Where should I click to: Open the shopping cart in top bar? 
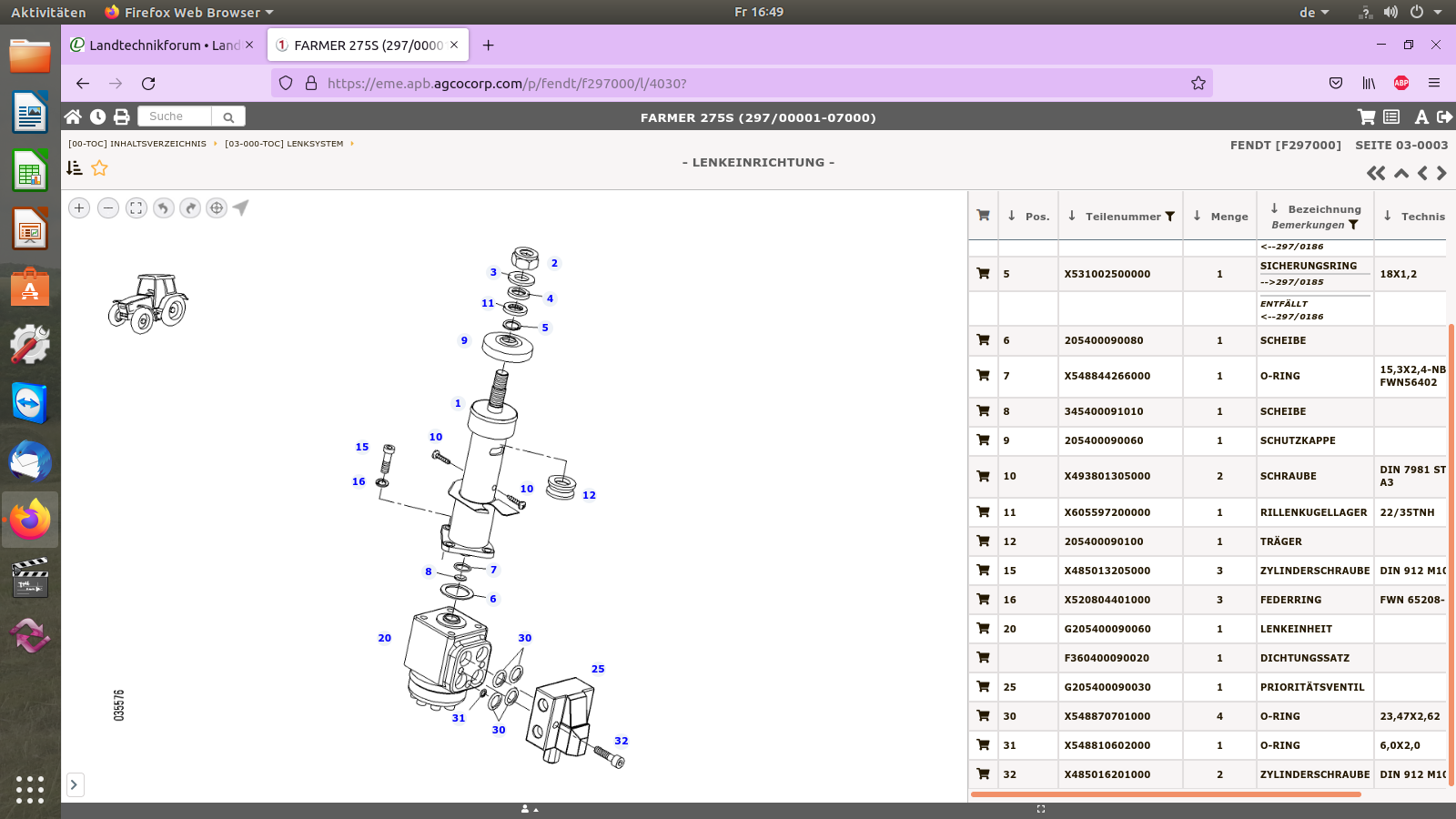point(1366,116)
